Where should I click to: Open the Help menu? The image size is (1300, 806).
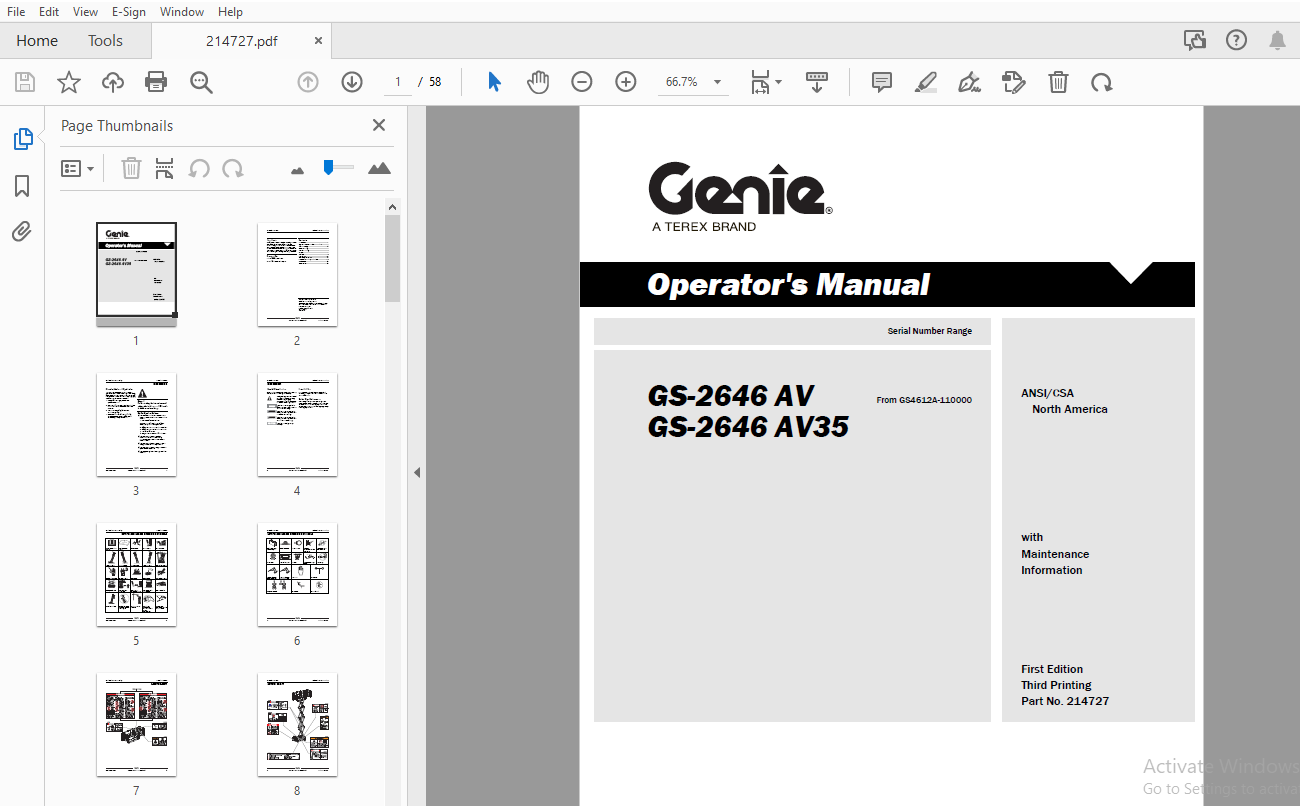point(230,12)
